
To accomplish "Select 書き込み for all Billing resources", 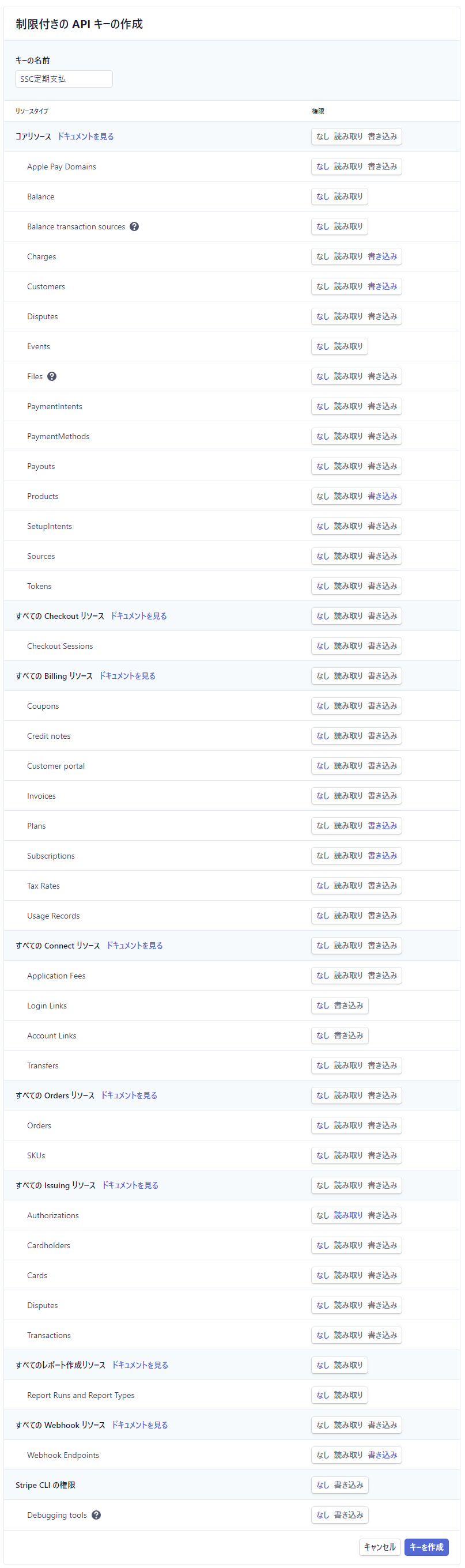I will pyautogui.click(x=381, y=675).
